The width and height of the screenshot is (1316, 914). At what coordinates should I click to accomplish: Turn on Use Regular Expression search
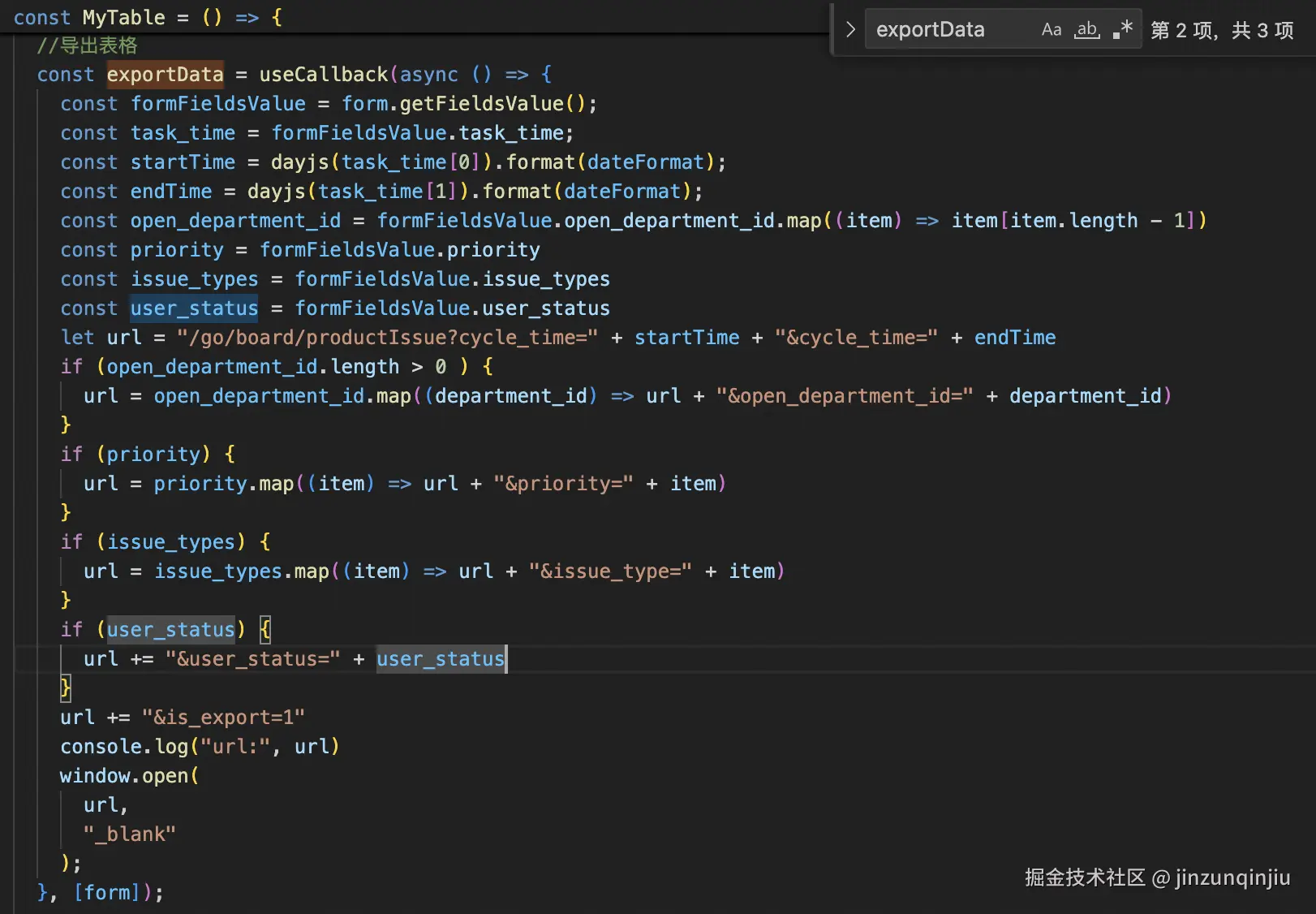(x=1123, y=30)
